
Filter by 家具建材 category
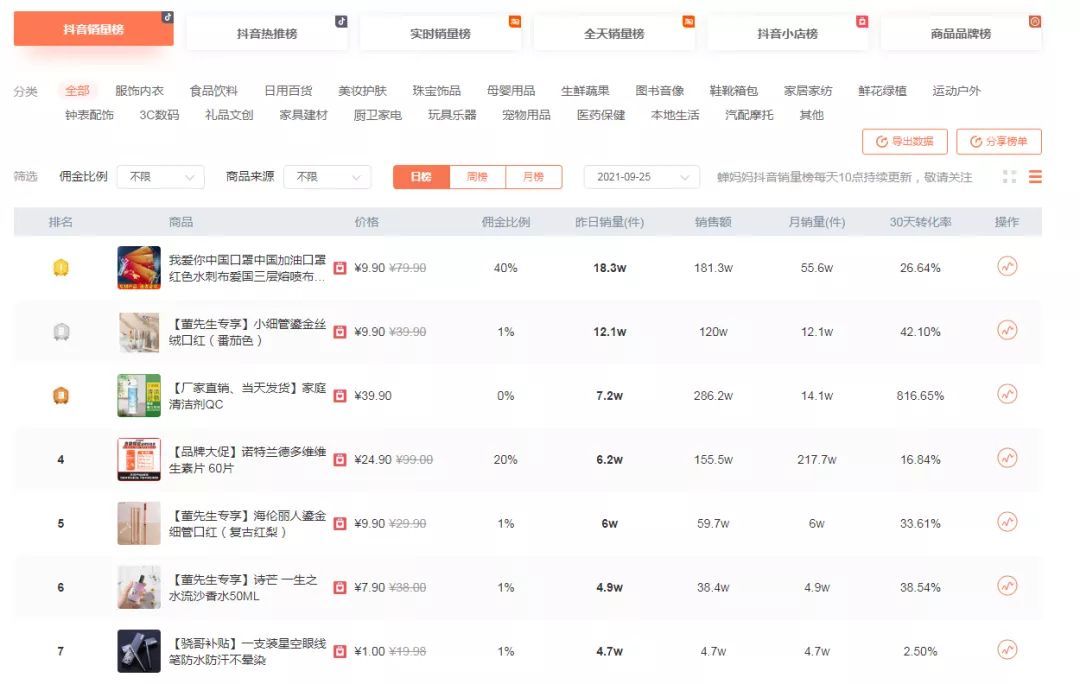click(x=304, y=114)
